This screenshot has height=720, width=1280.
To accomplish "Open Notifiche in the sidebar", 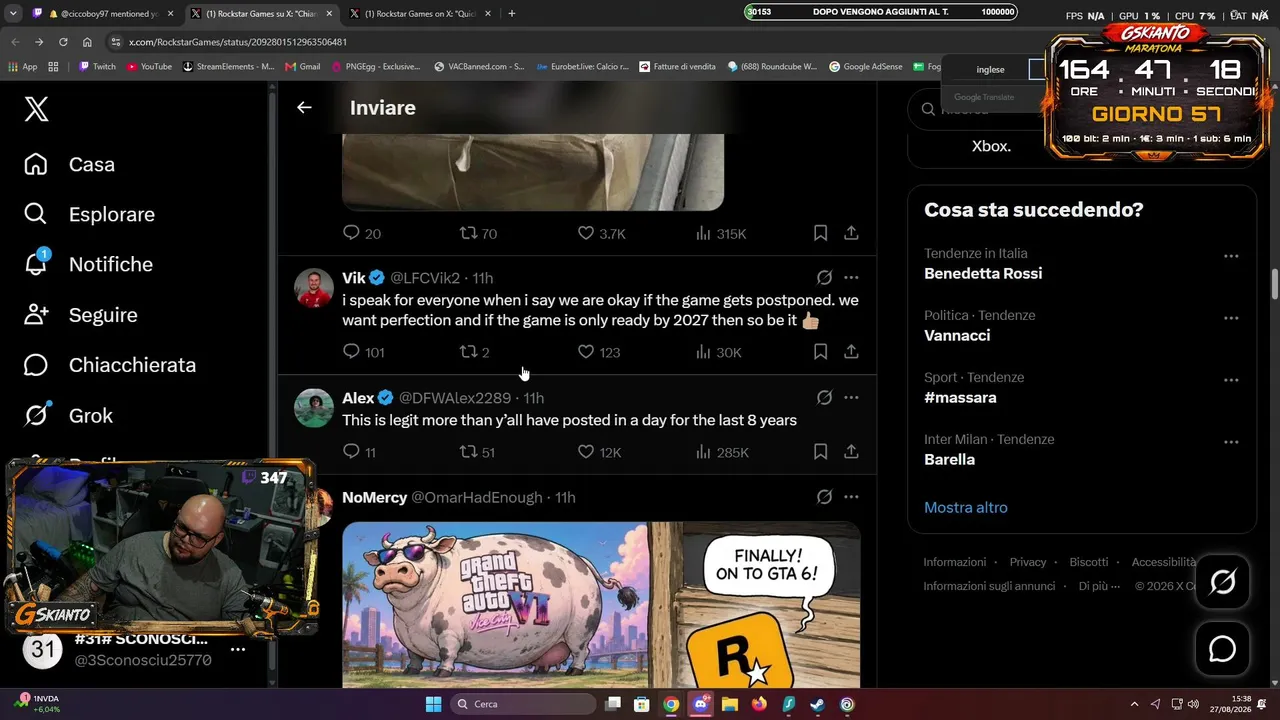I will 88,264.
